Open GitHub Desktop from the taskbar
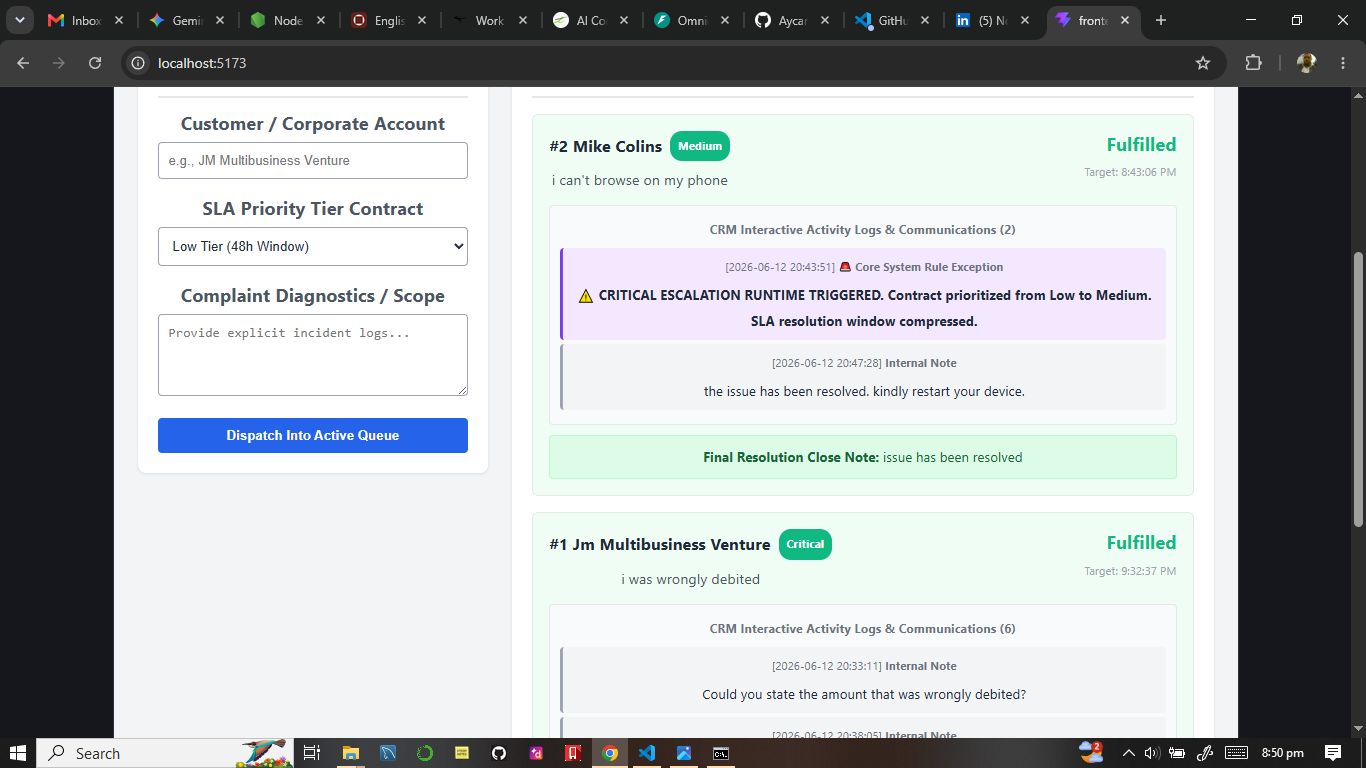 pos(498,753)
